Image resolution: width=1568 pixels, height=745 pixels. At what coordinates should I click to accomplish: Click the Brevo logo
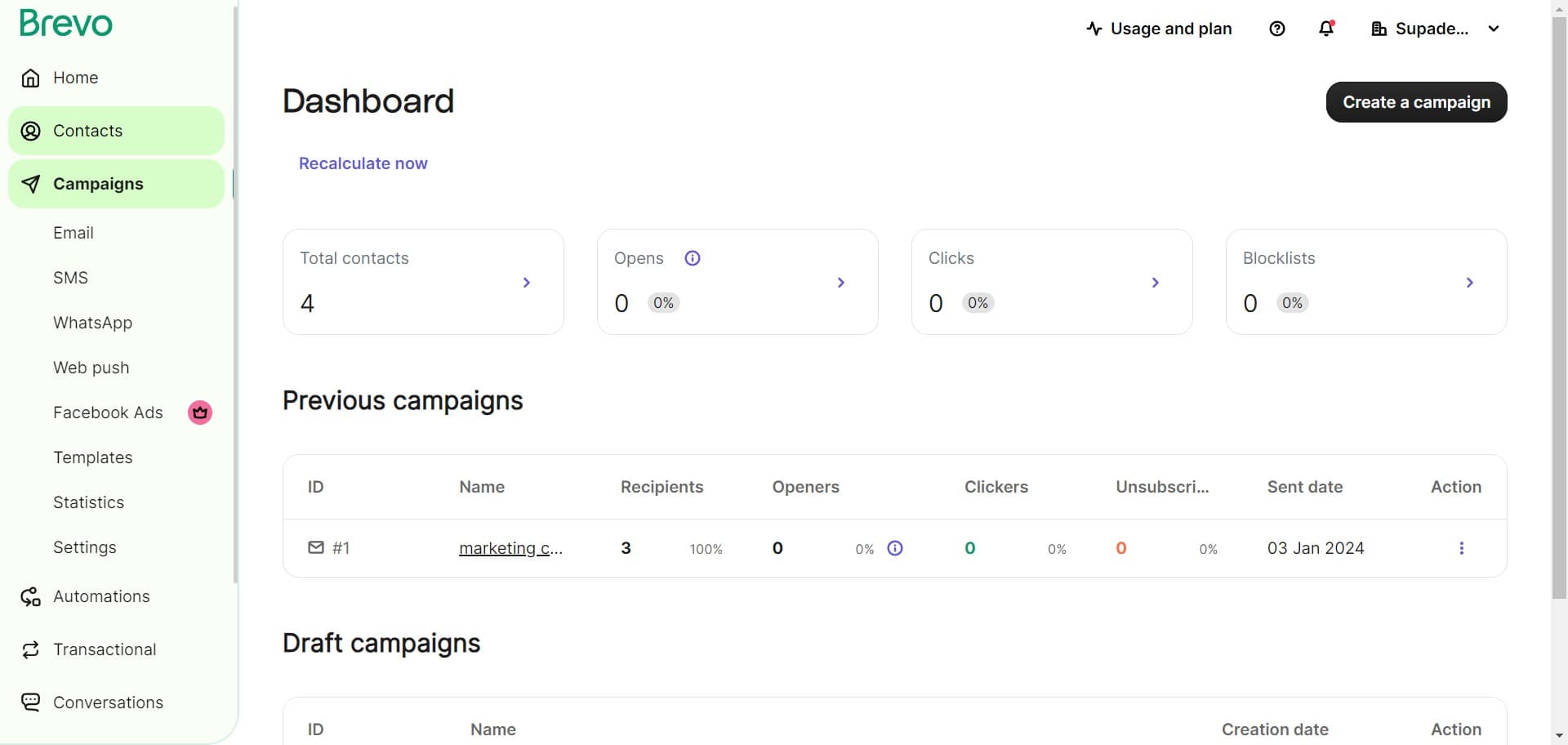(65, 23)
